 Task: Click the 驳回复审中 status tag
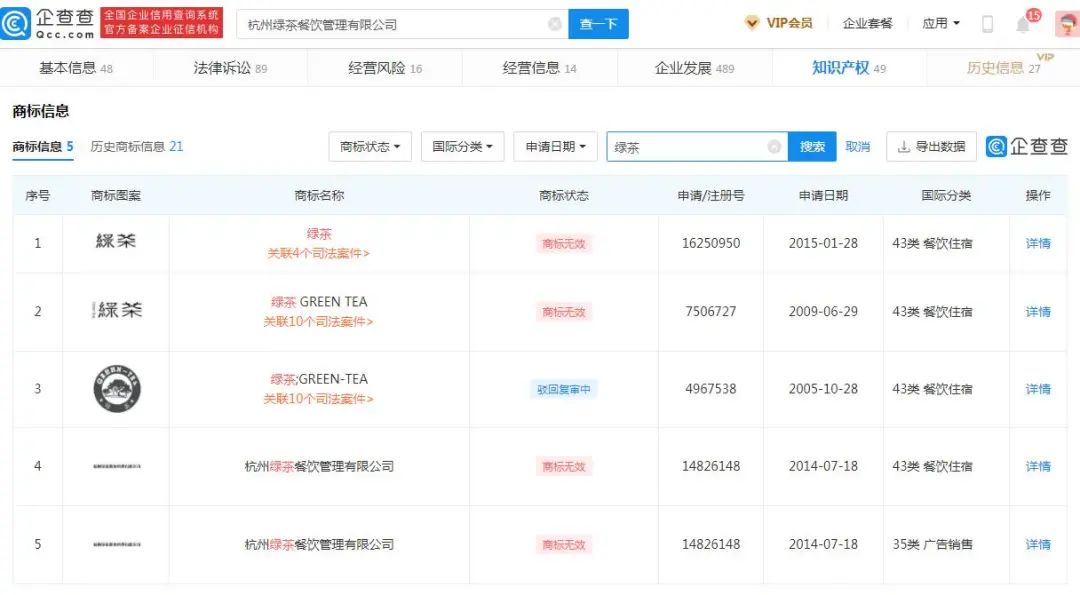click(x=563, y=389)
